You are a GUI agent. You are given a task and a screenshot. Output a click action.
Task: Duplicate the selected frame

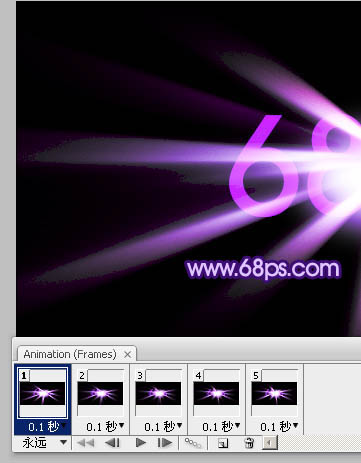tap(223, 443)
